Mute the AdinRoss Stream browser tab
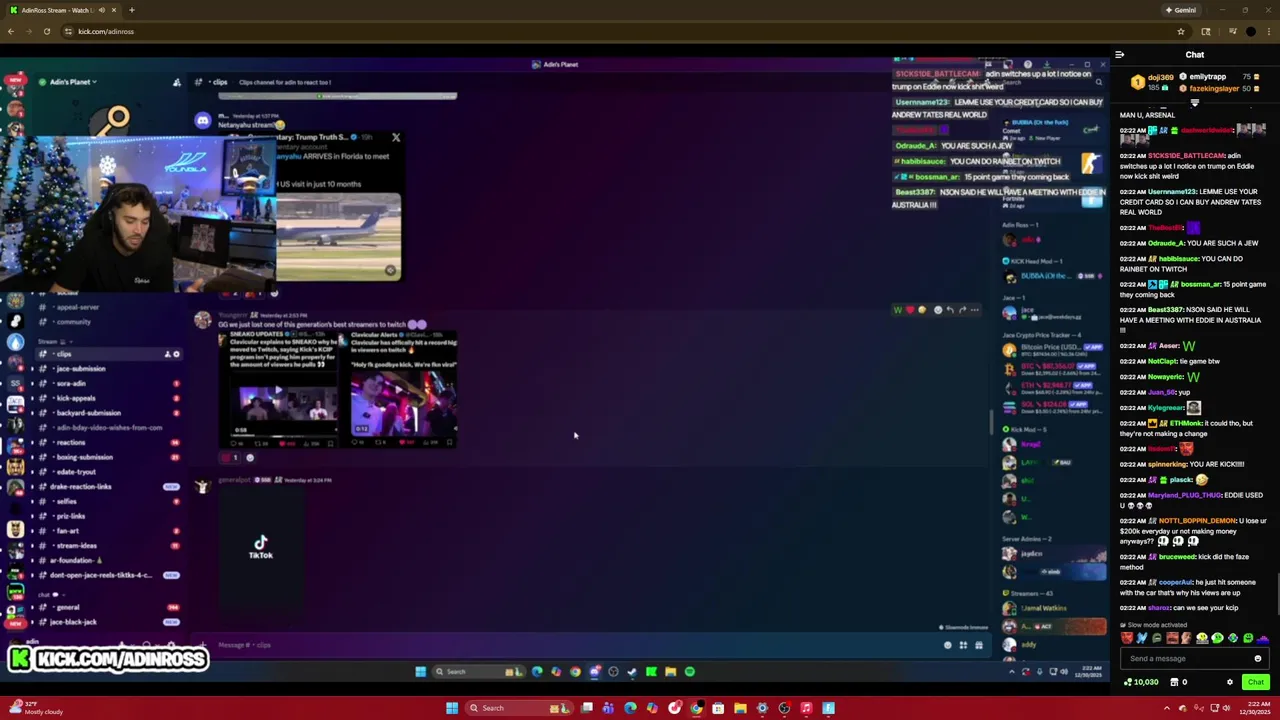Image resolution: width=1280 pixels, height=720 pixels. tap(101, 10)
